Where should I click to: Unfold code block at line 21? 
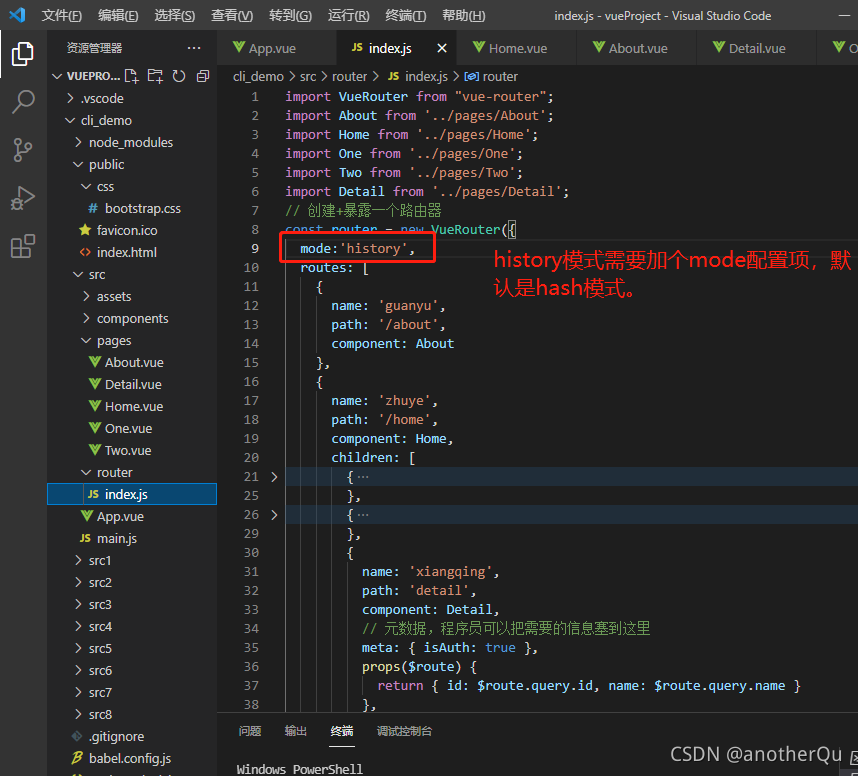click(274, 477)
